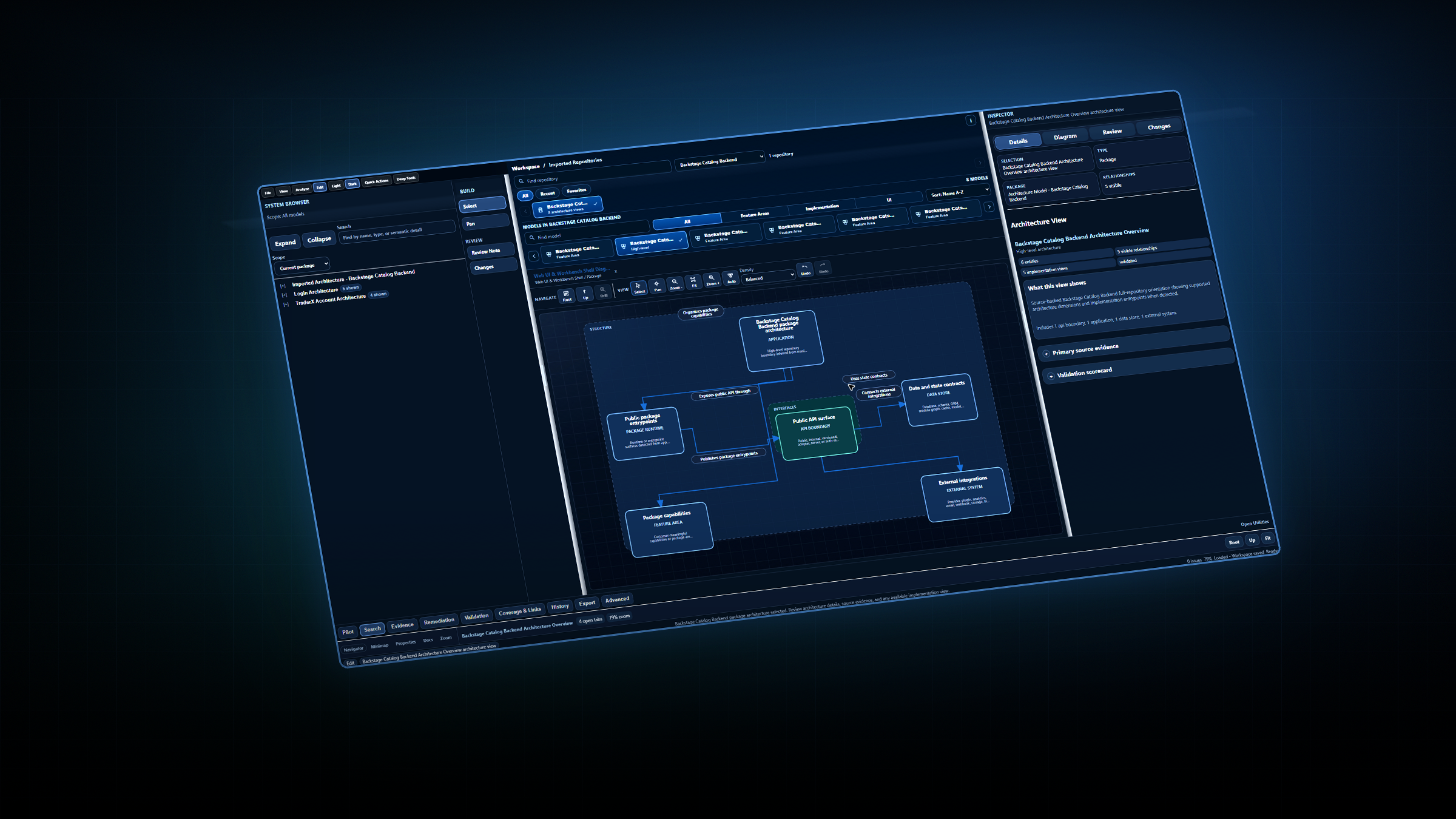Close the Web UI & Workbench Shell Diag... tab

pos(616,271)
